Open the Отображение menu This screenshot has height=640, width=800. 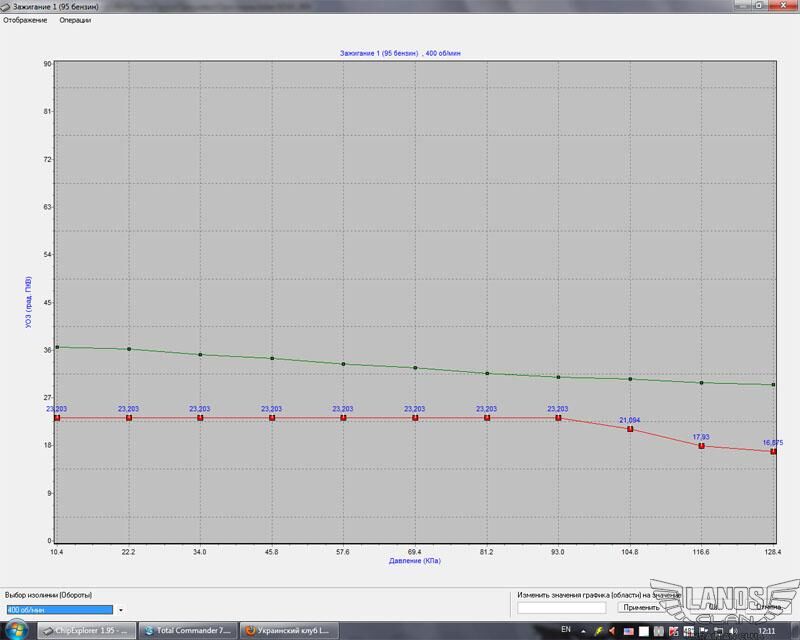point(25,20)
